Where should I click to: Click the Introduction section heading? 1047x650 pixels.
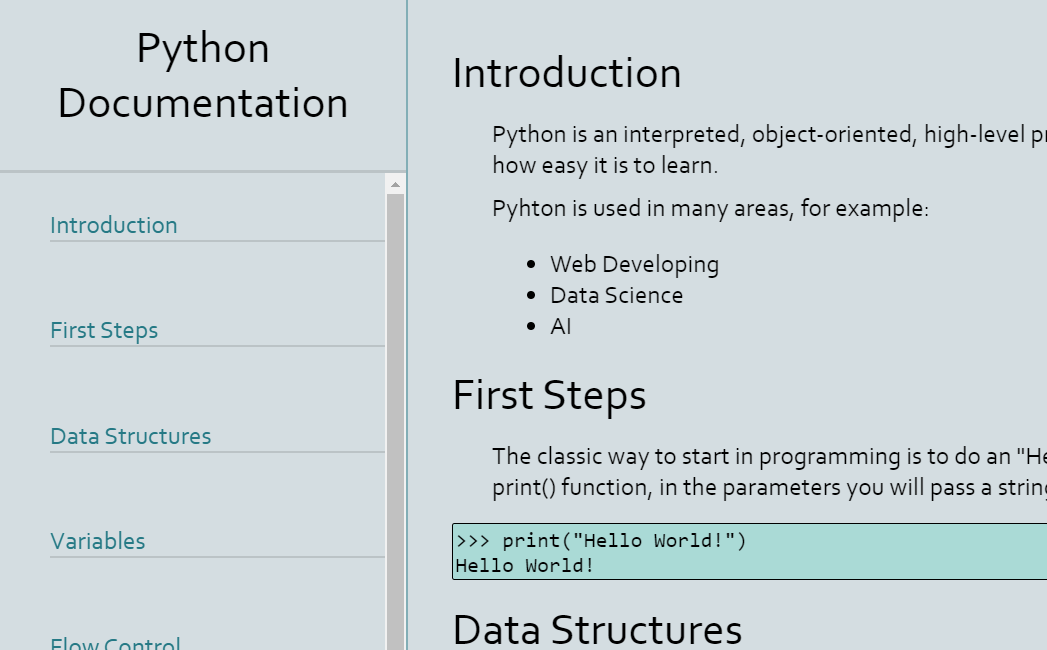[567, 73]
